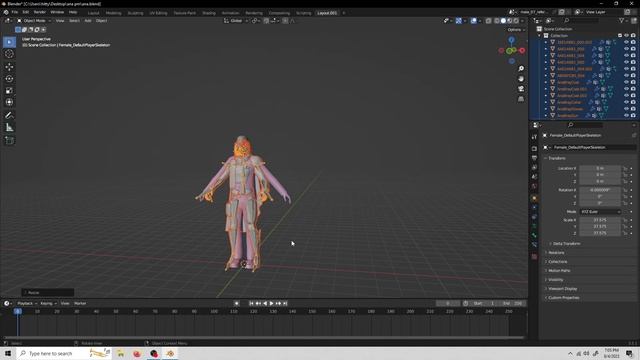
Task: Toggle exclude checkbox on Collection row
Action: [x=620, y=36]
